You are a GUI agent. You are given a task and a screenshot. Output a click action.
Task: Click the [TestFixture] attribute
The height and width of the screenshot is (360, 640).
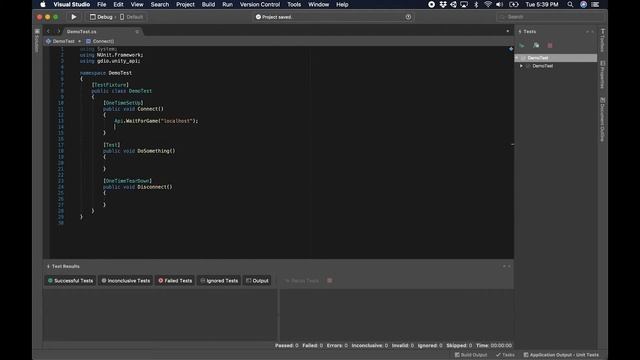tap(110, 85)
